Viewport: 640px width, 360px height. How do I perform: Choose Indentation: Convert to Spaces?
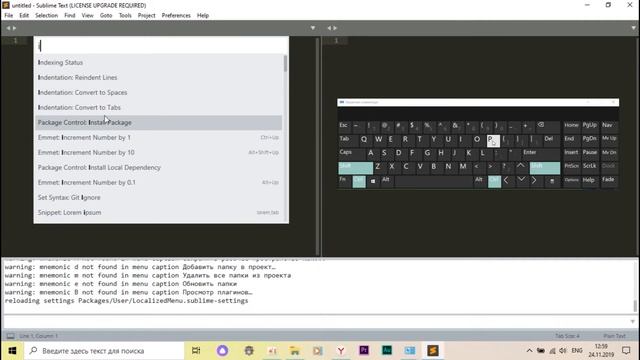[x=158, y=93]
